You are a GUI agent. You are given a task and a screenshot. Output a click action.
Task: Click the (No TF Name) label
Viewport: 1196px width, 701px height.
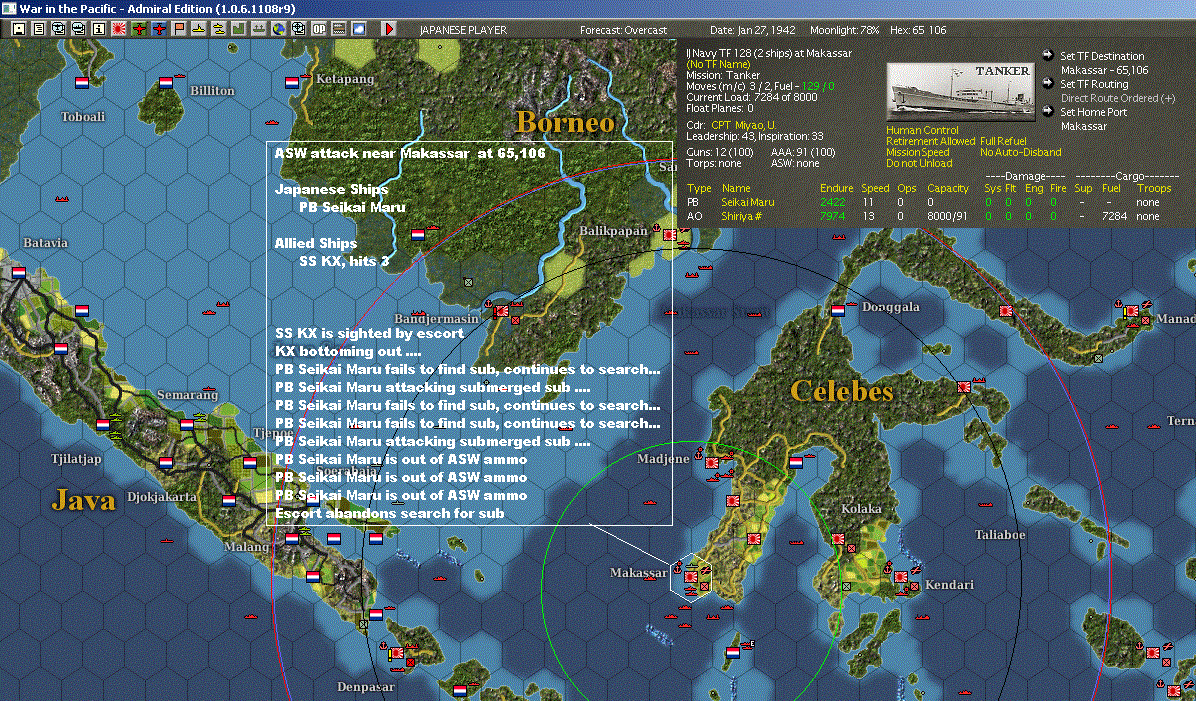click(718, 64)
